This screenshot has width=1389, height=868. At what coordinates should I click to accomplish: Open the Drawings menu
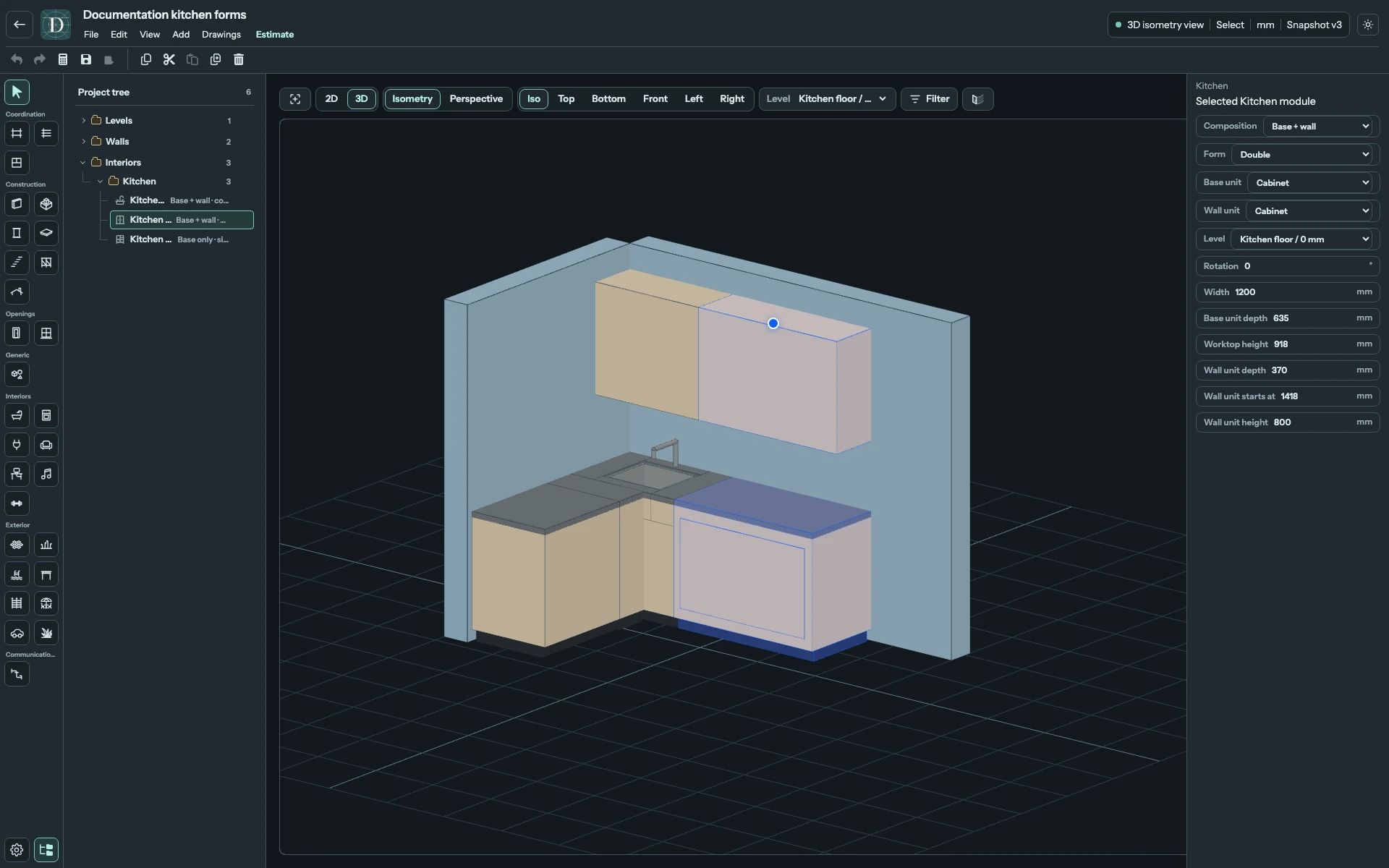[x=221, y=35]
